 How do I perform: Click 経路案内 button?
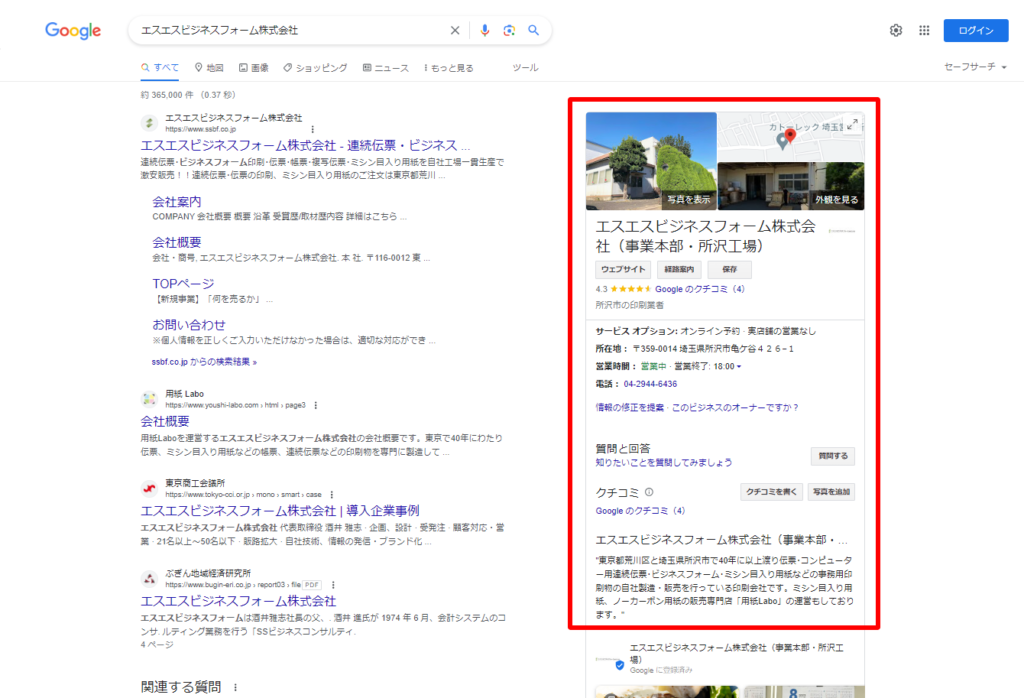[x=679, y=269]
